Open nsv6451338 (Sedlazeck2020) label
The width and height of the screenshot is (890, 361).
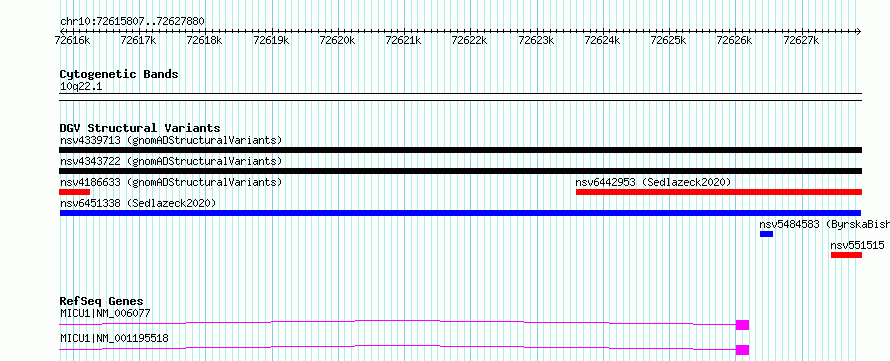[x=138, y=203]
